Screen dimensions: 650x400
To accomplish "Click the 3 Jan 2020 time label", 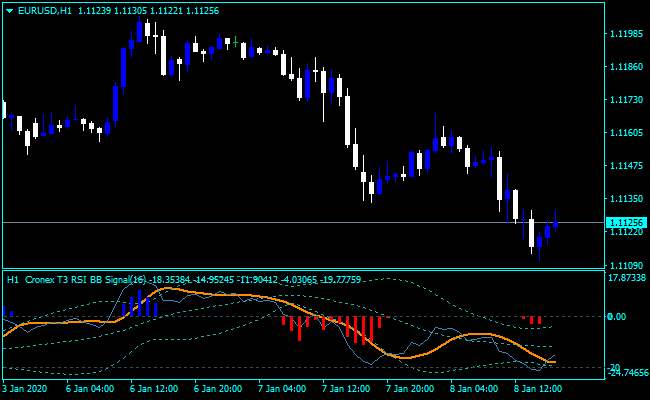I will click(x=24, y=389).
